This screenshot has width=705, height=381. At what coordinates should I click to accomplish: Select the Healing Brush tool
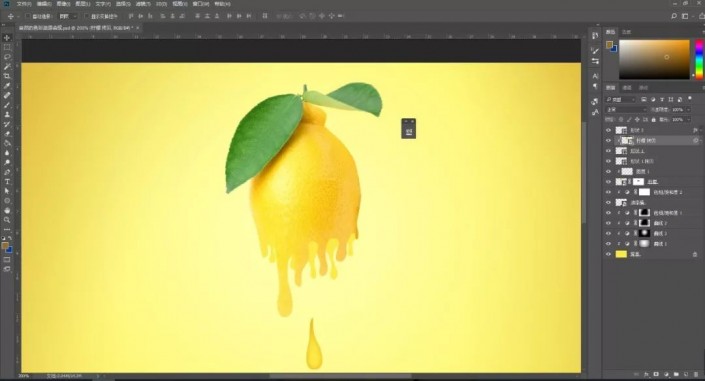point(7,95)
